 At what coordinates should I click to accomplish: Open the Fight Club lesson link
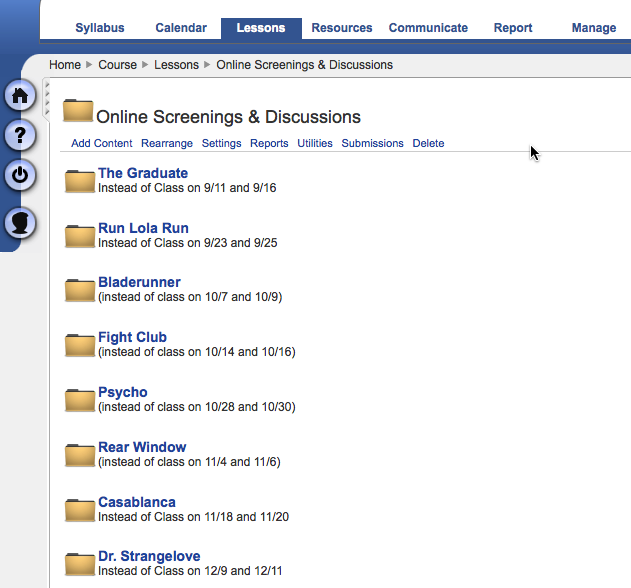(x=132, y=337)
